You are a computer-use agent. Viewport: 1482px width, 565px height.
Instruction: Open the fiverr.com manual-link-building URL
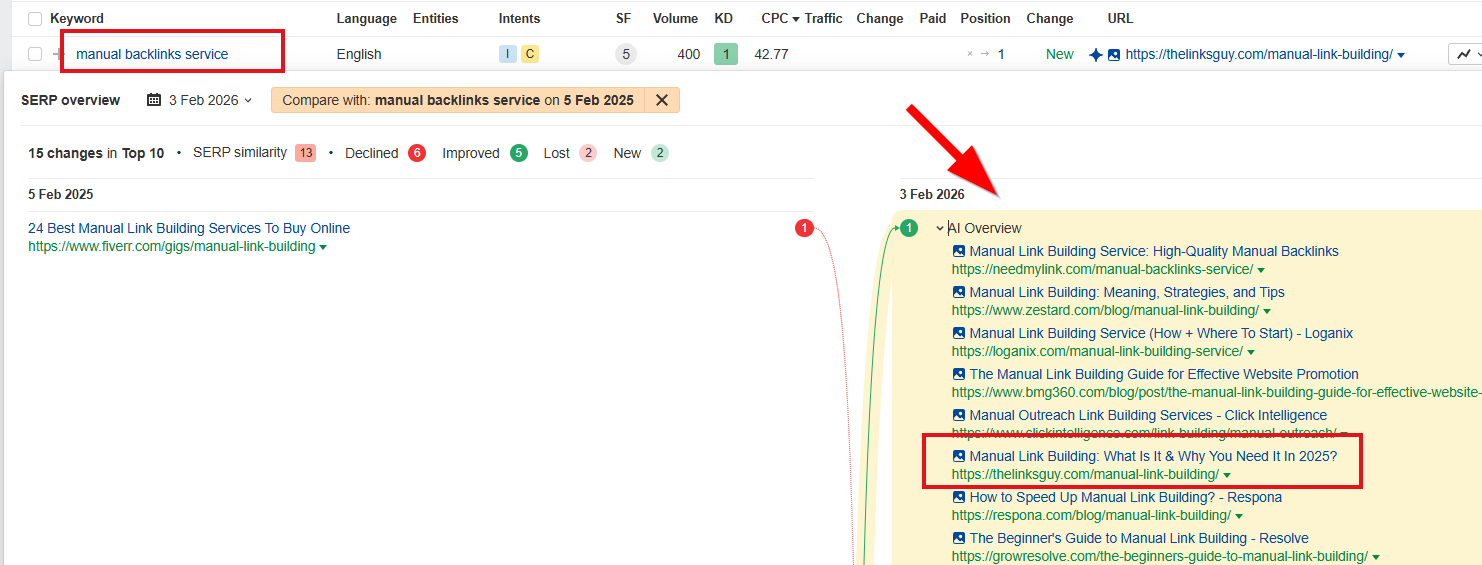tap(171, 246)
